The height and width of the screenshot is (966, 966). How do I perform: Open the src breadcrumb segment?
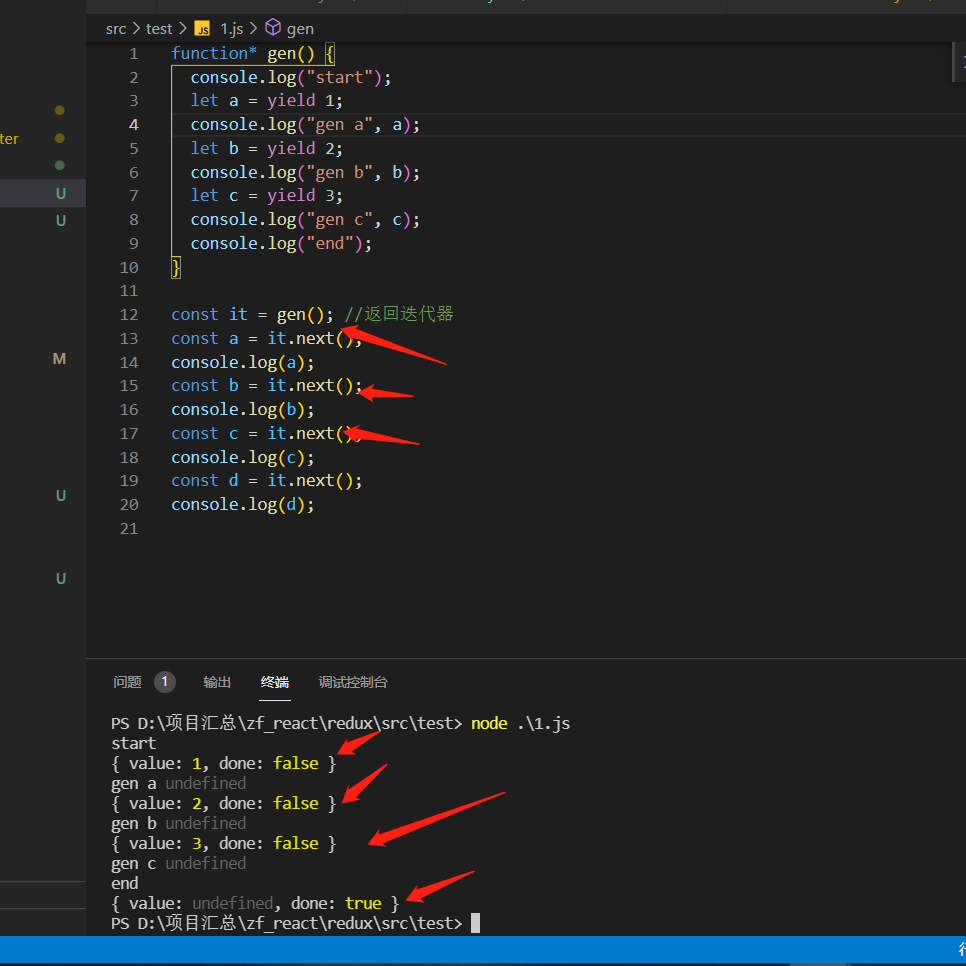[x=116, y=29]
